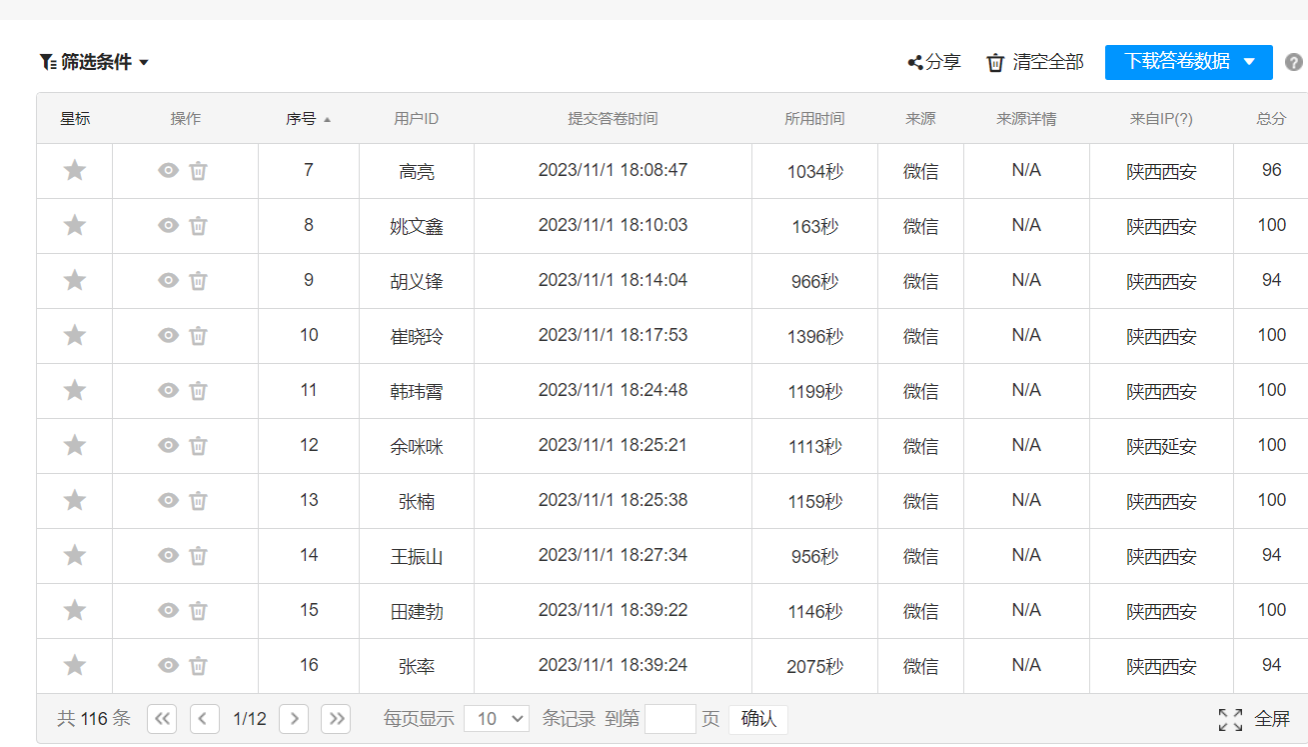
Task: Go to the next page
Action: tap(293, 719)
